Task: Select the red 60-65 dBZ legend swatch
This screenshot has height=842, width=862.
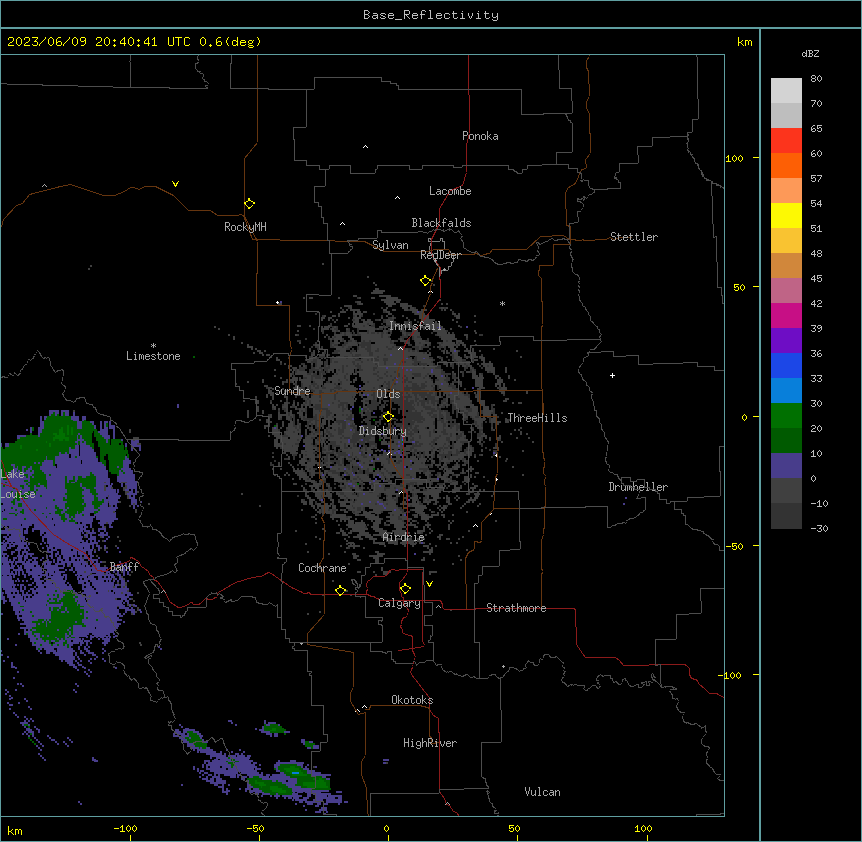Action: pyautogui.click(x=786, y=141)
